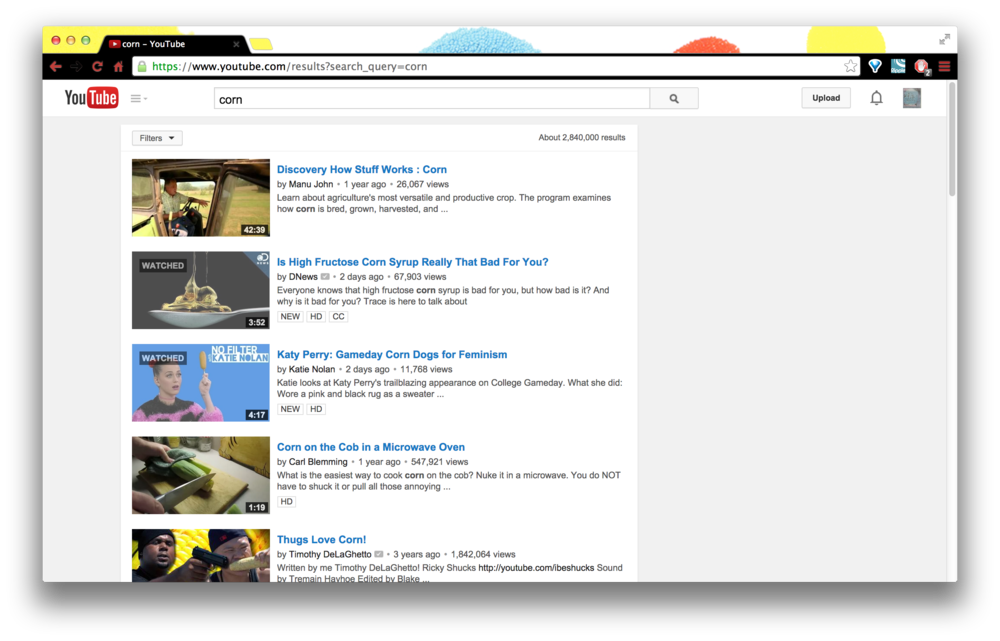Open the browser home icon
Image resolution: width=1000 pixels, height=641 pixels.
click(118, 66)
